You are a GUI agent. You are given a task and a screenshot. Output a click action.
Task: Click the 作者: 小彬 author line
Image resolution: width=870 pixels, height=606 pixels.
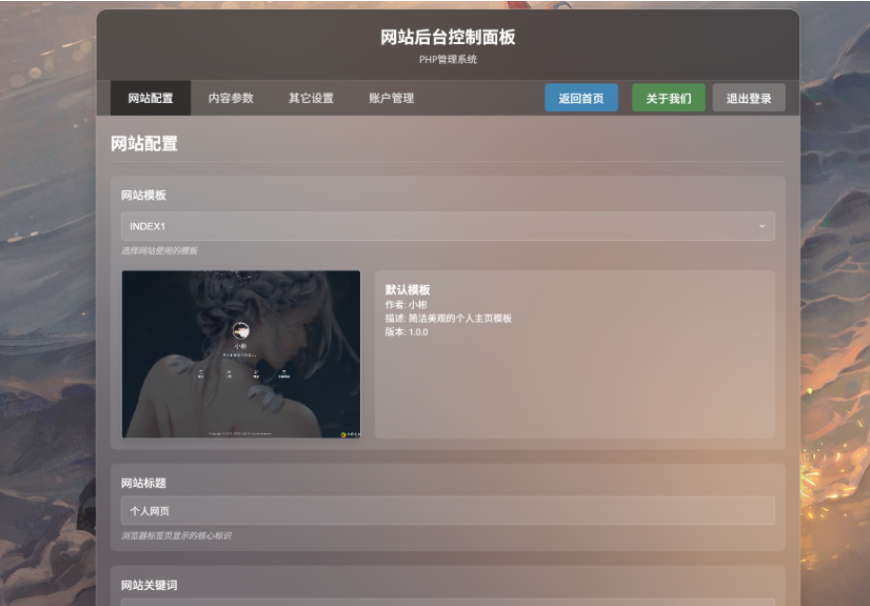406,305
